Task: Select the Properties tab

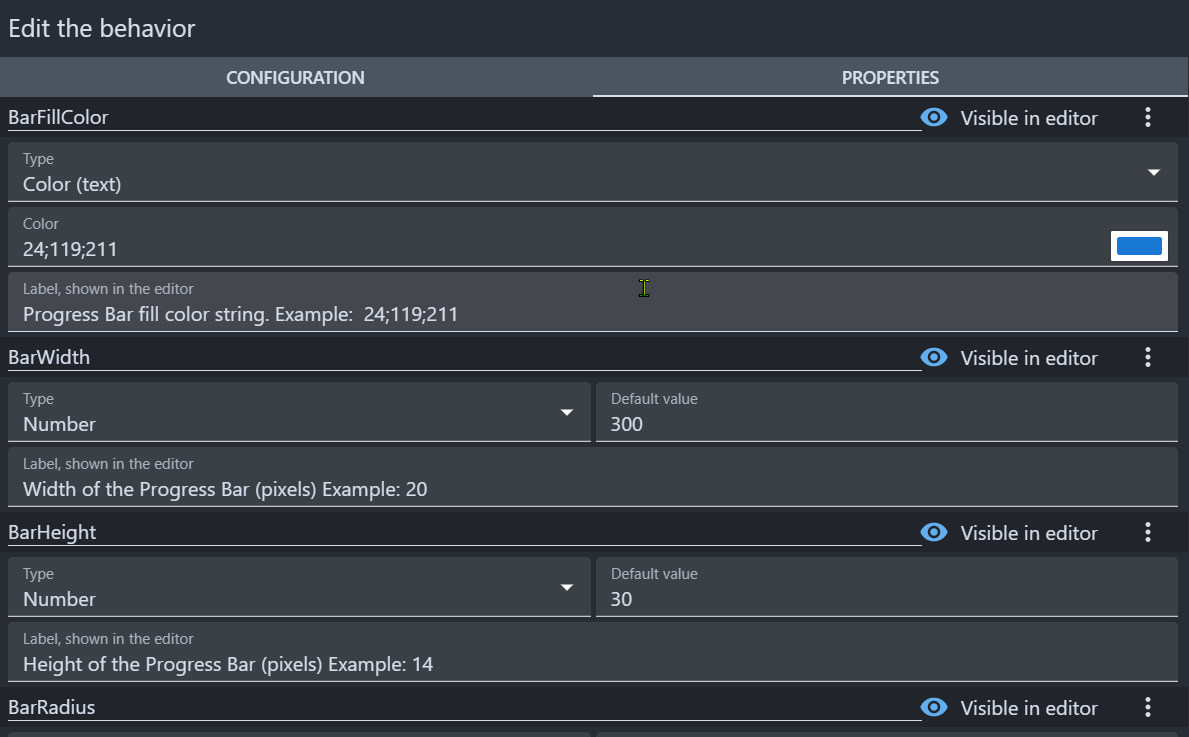Action: tap(889, 78)
